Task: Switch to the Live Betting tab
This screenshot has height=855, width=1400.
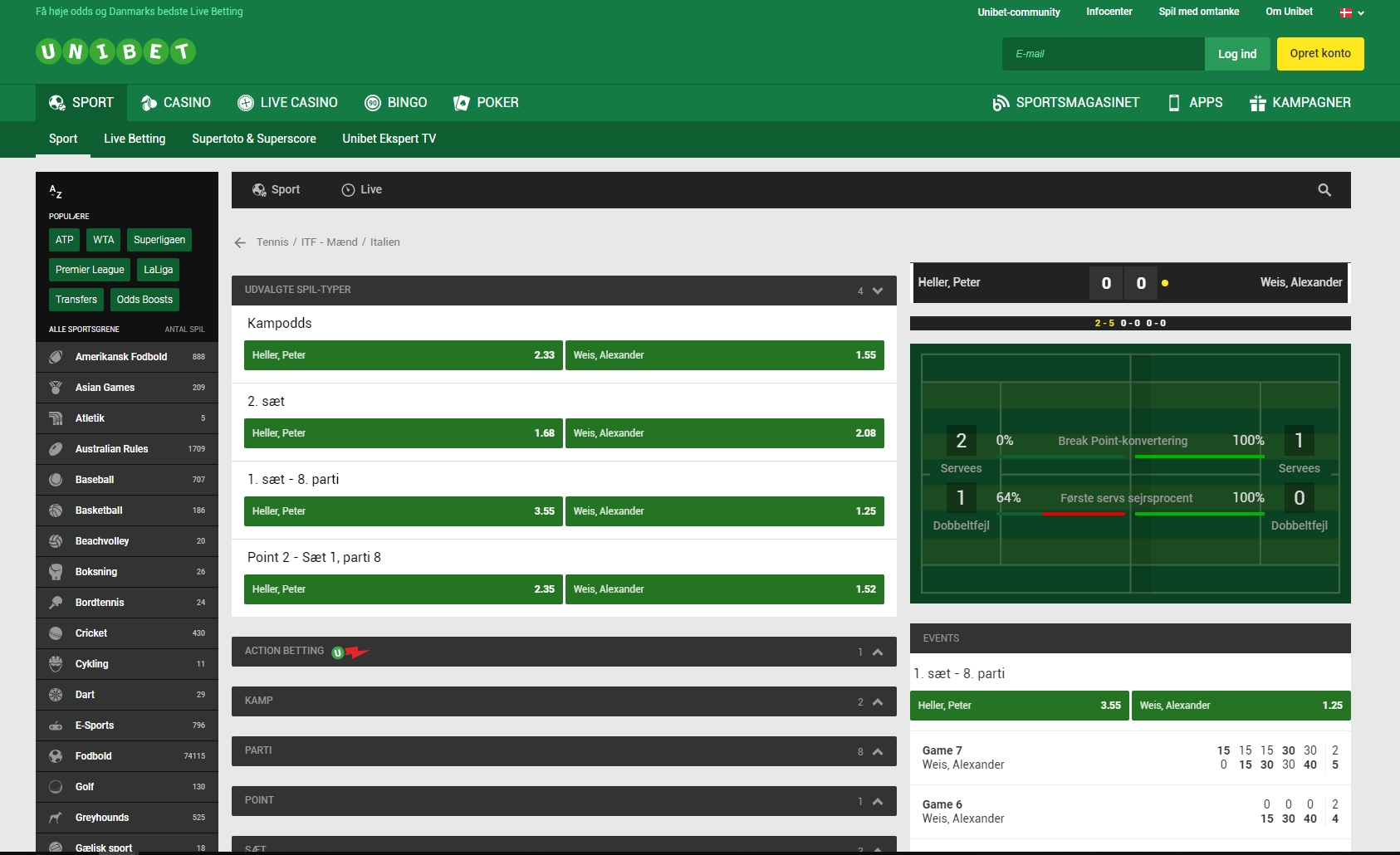Action: (135, 139)
